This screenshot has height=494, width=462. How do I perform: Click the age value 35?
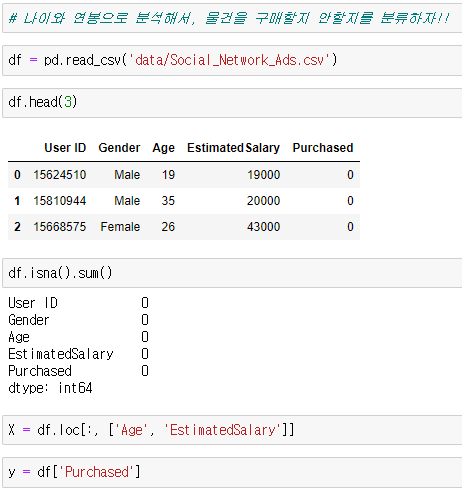pos(168,201)
